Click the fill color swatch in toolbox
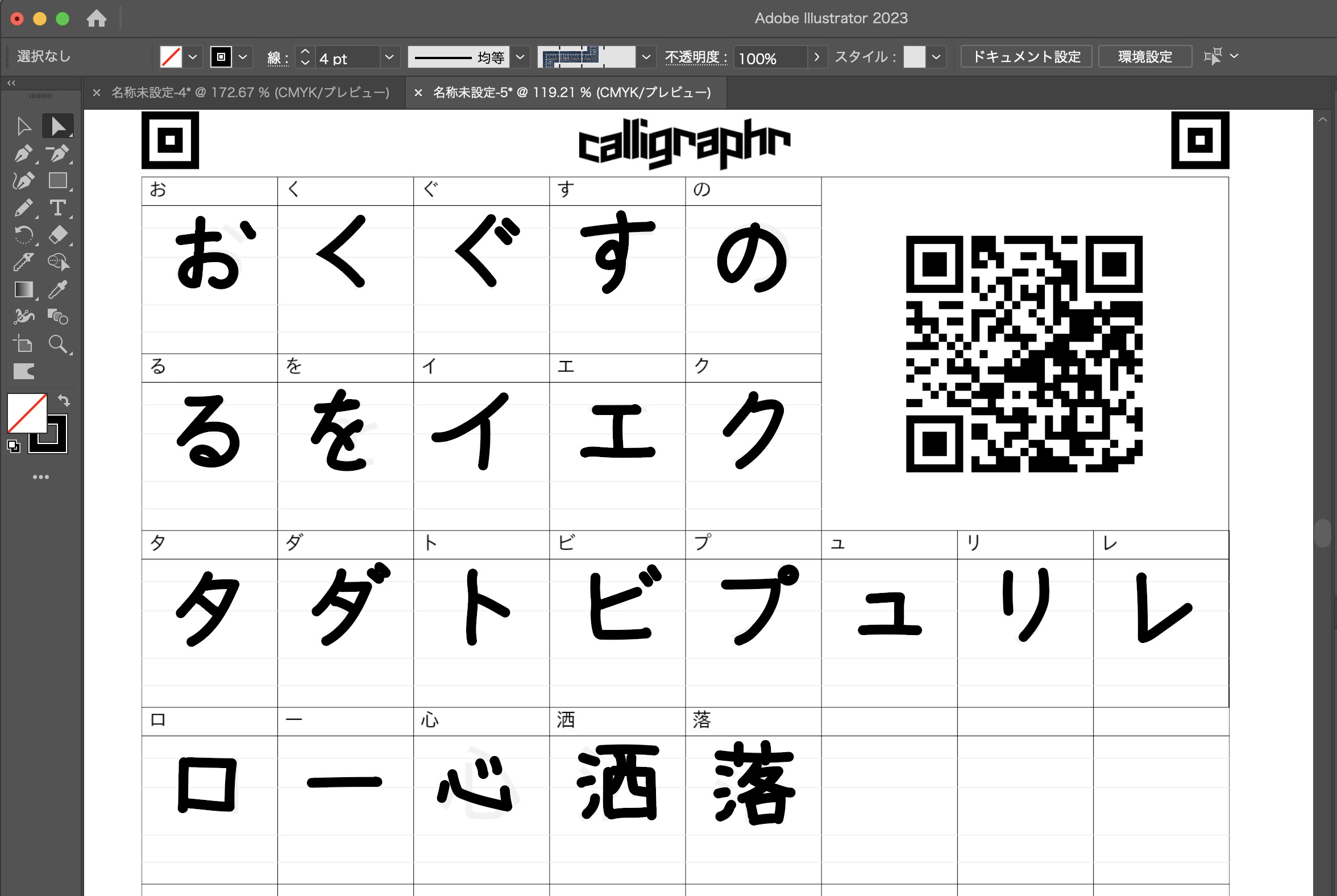This screenshot has height=896, width=1337. 26,413
